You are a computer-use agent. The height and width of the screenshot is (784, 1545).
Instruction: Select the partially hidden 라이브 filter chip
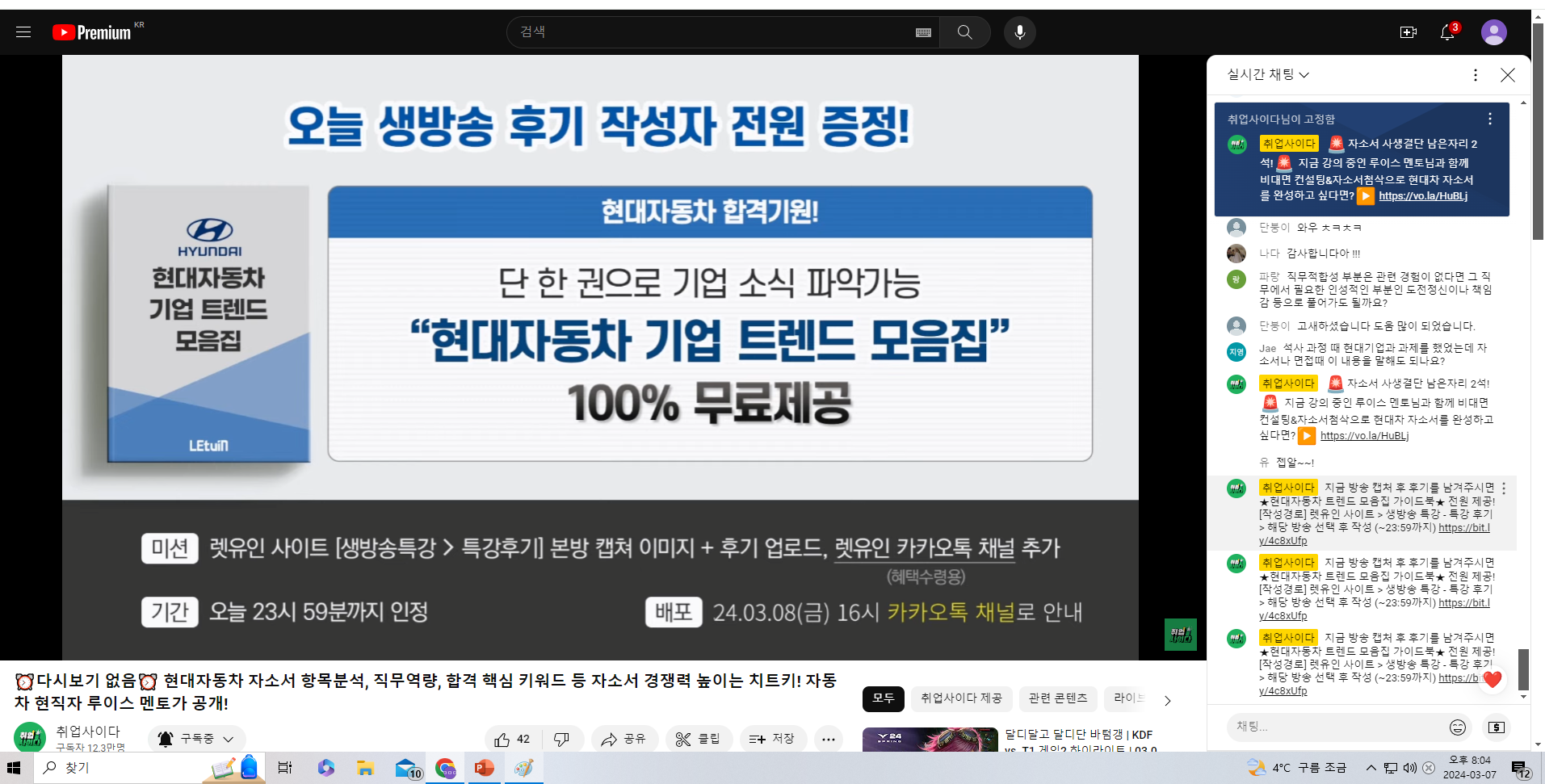point(1128,698)
